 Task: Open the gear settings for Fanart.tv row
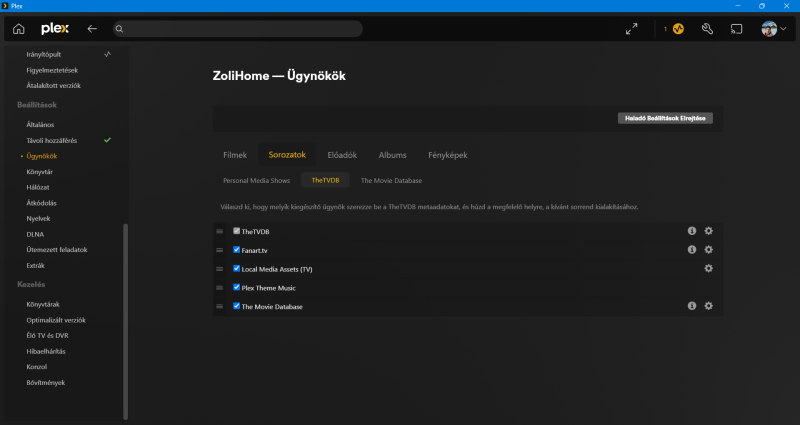[x=709, y=250]
